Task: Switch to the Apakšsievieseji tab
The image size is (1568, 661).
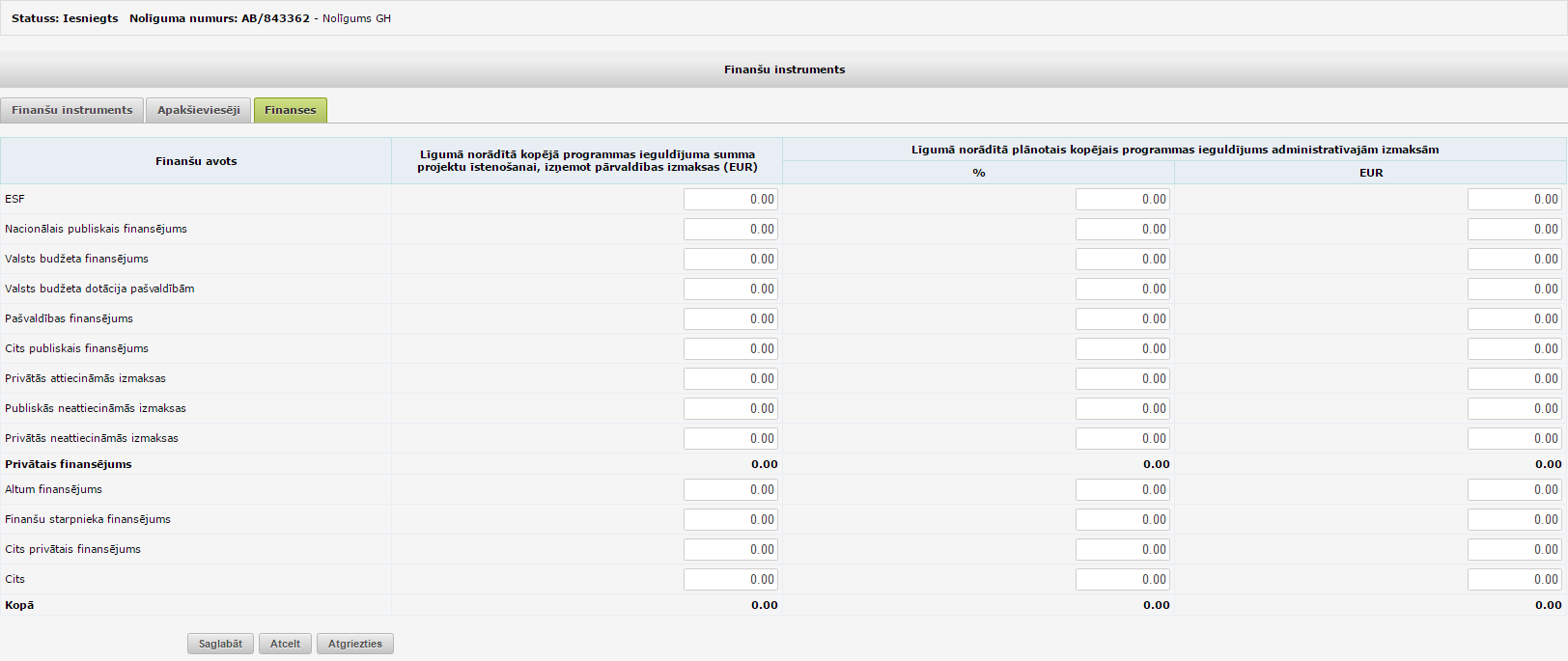Action: click(x=199, y=110)
